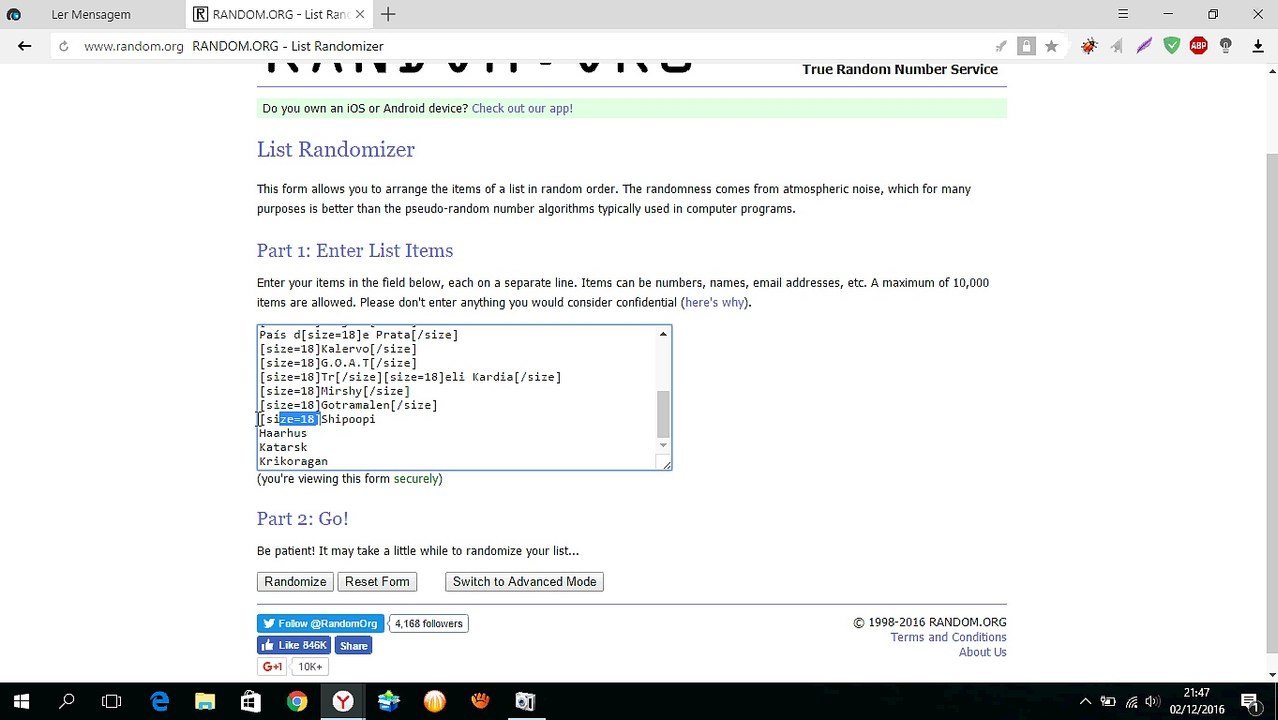Screen dimensions: 1278x720
Task: Open the orange sphere app in taskbar
Action: click(x=434, y=701)
